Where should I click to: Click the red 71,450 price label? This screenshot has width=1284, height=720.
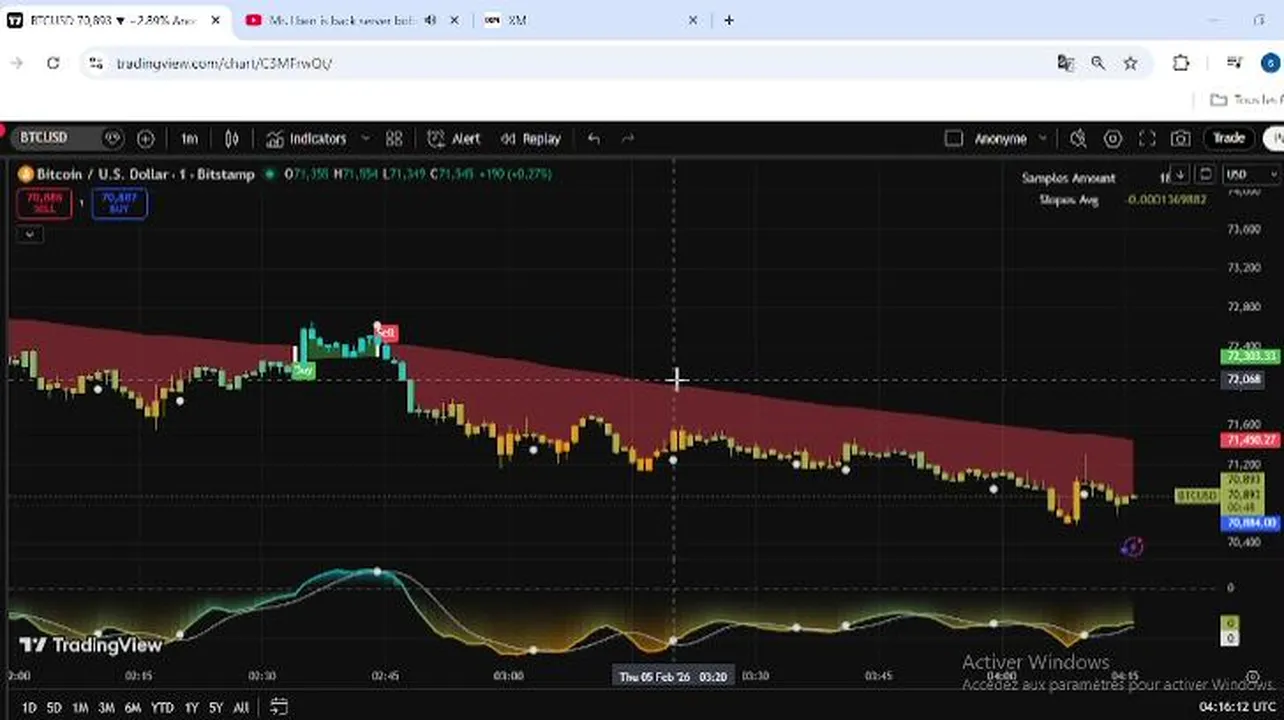(1251, 440)
